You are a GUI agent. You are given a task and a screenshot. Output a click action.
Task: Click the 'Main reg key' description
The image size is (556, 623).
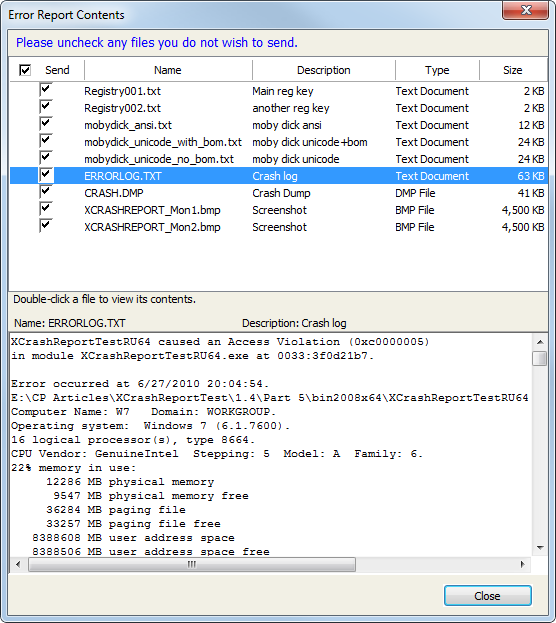283,91
